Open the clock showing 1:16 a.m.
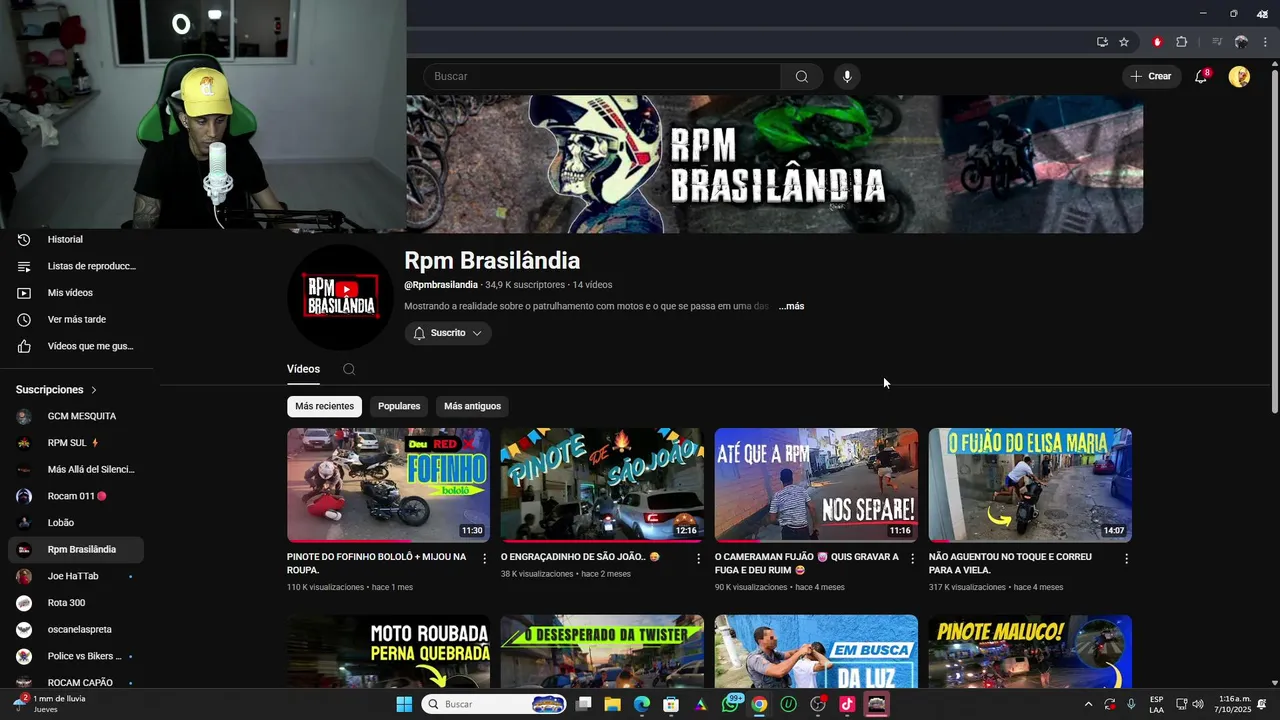The image size is (1280, 720). [1235, 704]
